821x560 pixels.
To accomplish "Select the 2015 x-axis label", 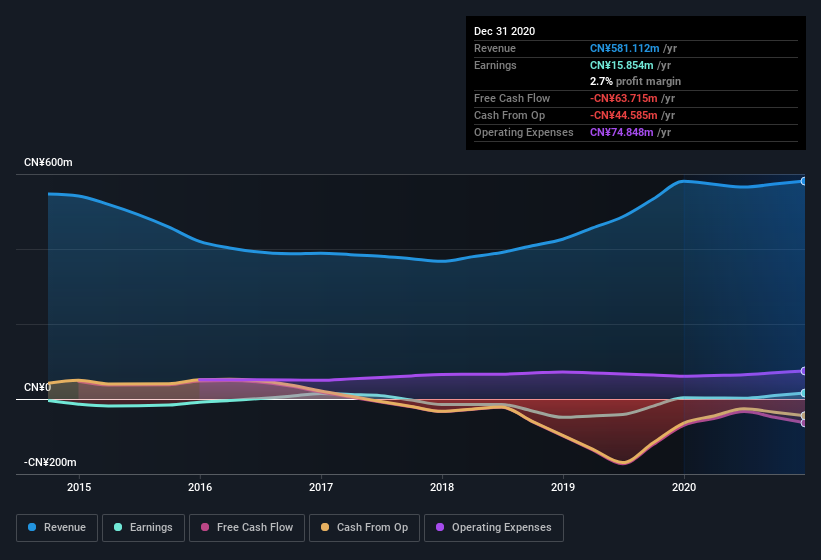I will (79, 487).
